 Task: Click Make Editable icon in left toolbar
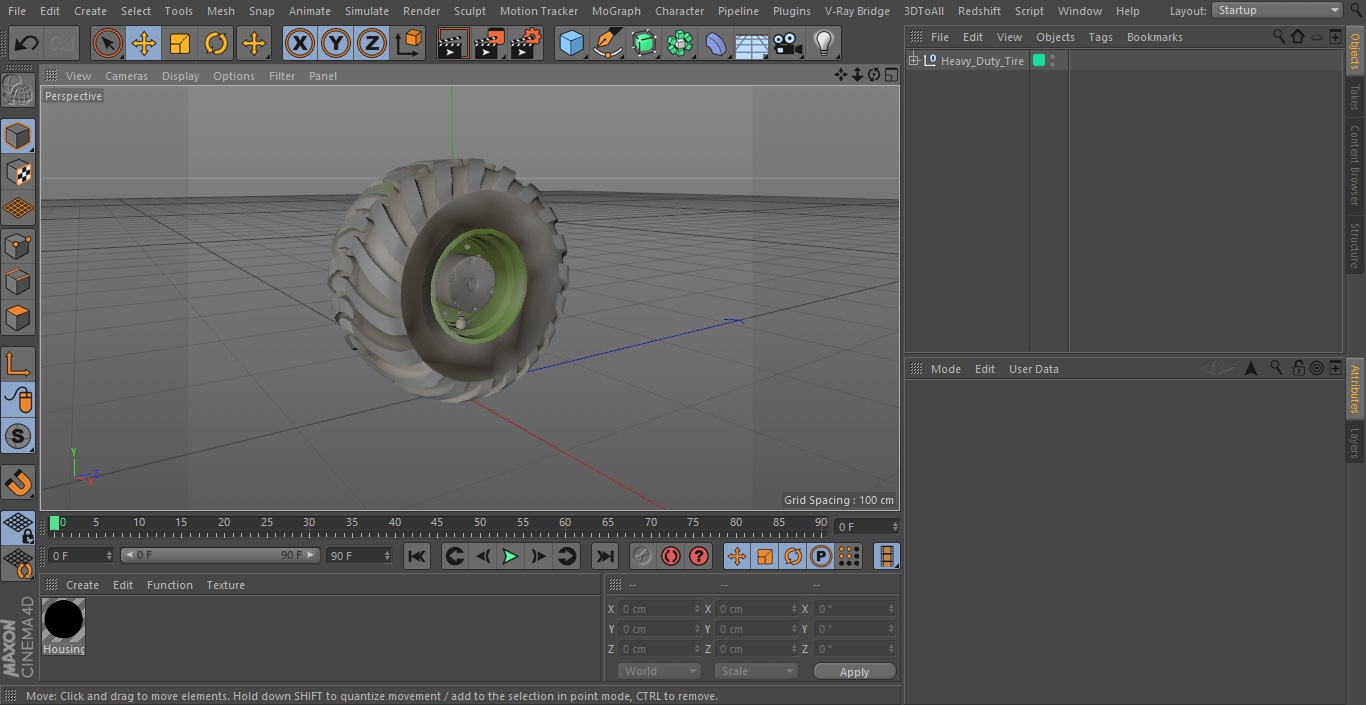18,91
